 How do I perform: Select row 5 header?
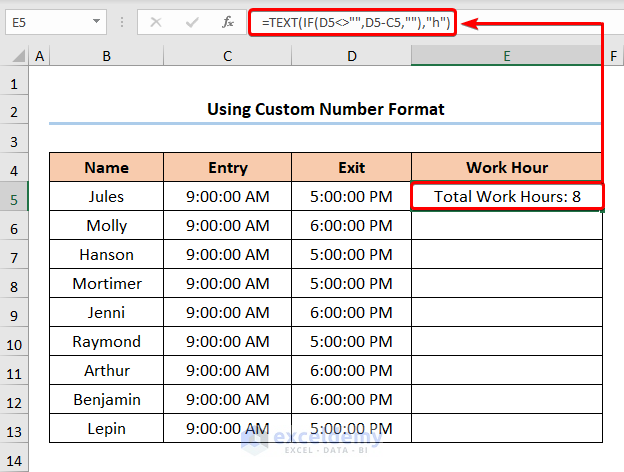(x=15, y=196)
